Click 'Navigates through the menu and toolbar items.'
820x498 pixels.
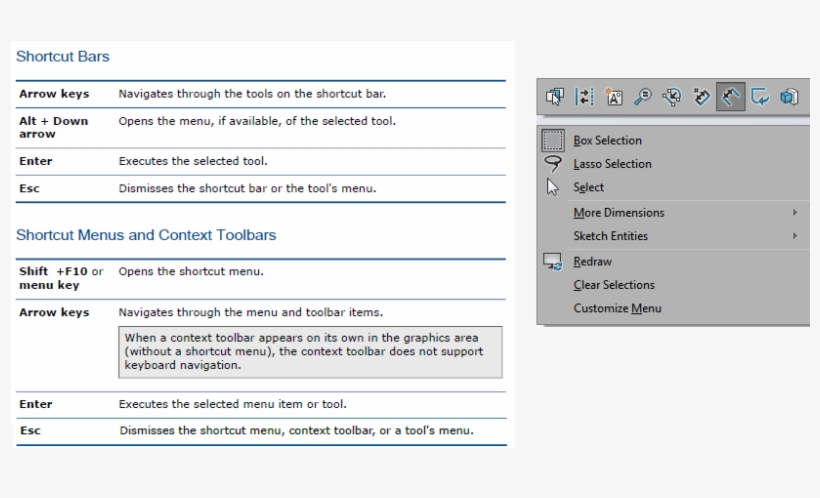pyautogui.click(x=250, y=312)
